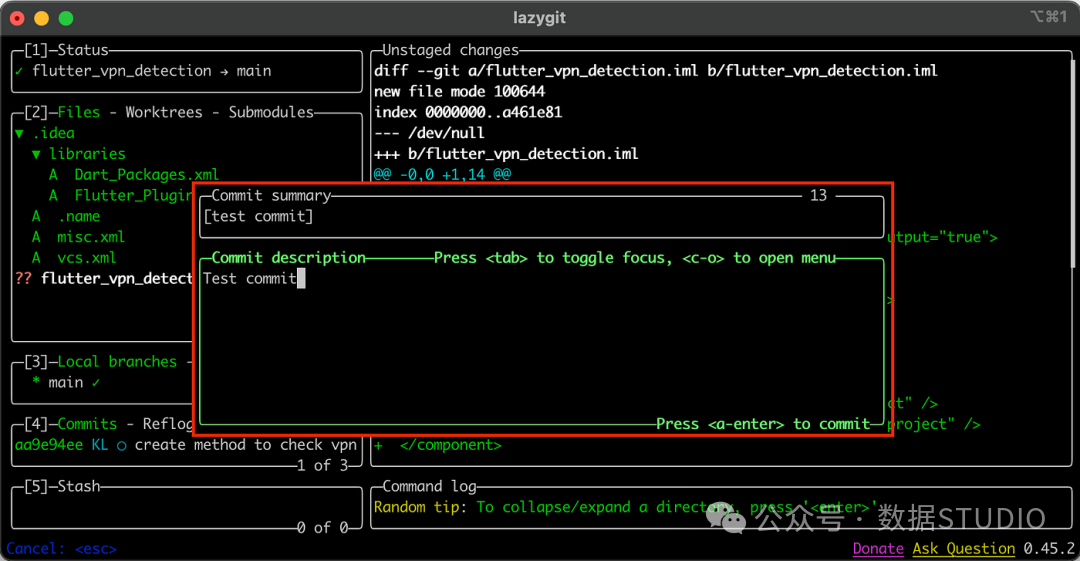Open the Local branches tab
Viewport: 1080px width, 561px height.
(117, 361)
